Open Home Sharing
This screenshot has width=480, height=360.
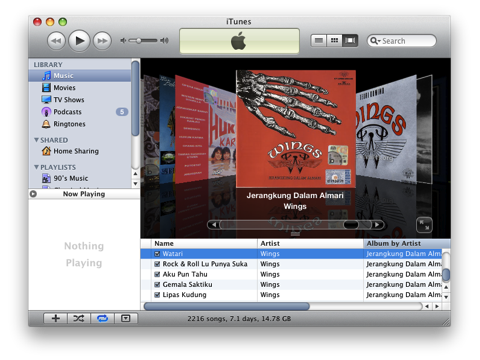80,151
